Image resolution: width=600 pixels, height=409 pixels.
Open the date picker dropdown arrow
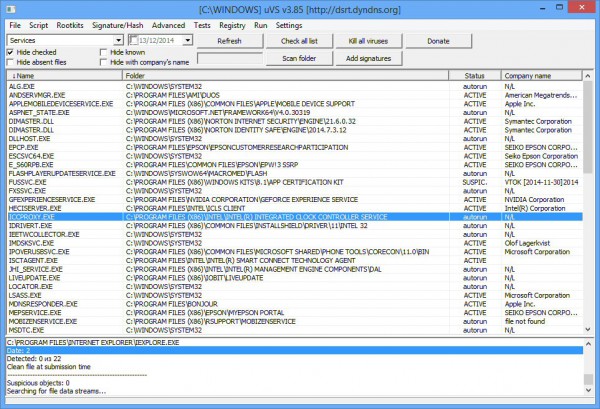coord(188,40)
